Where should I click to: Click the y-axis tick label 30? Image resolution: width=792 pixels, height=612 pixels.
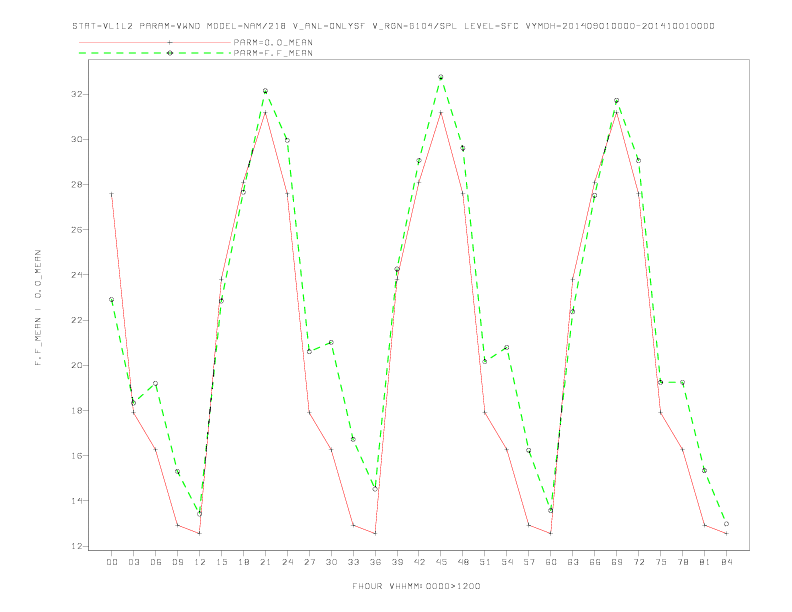click(x=76, y=139)
